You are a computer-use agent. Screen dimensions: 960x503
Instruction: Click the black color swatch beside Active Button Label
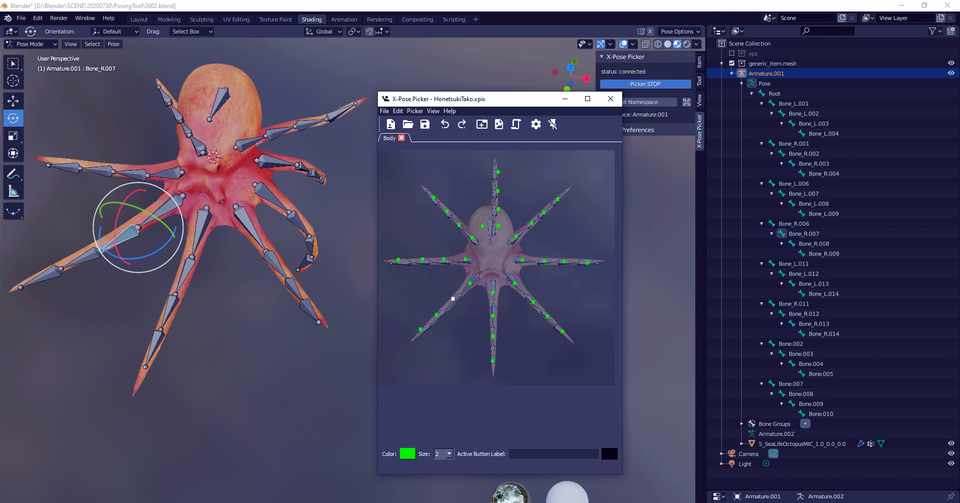[x=609, y=453]
